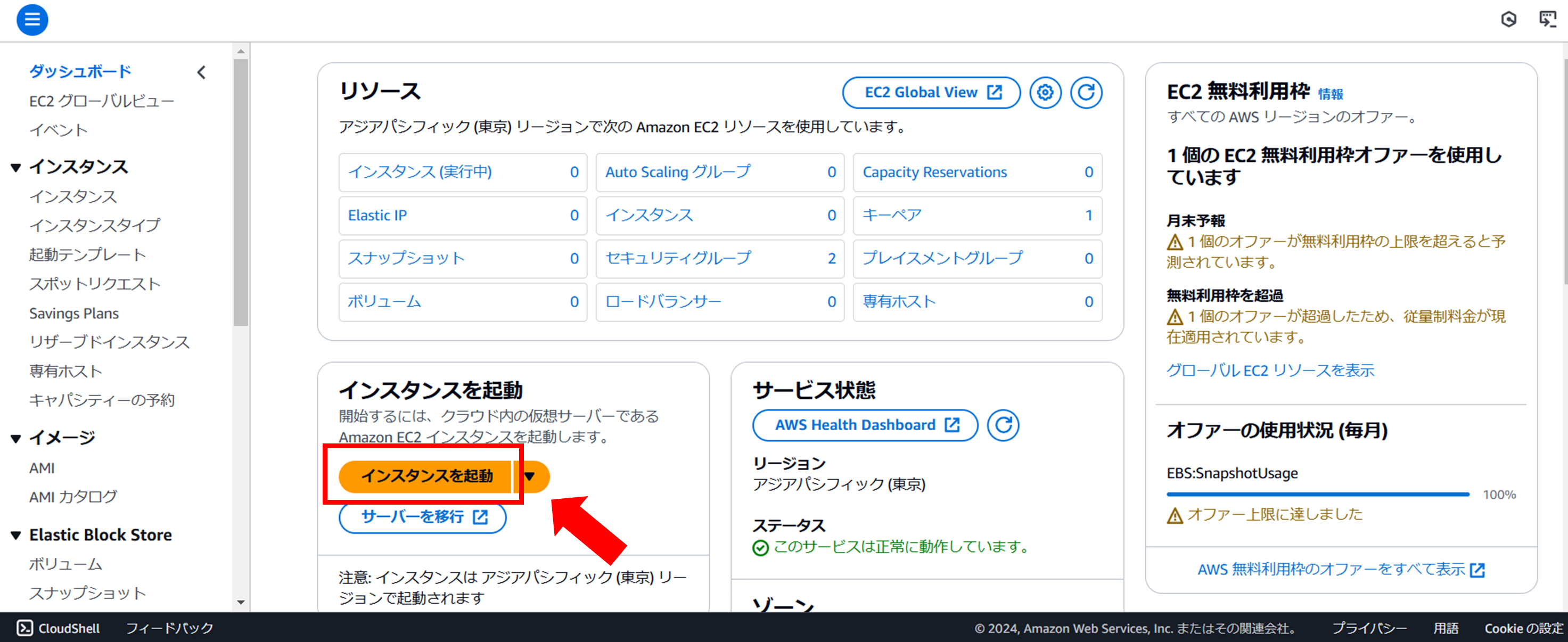
Task: Click the hexagon icon at top right
Action: (1508, 20)
